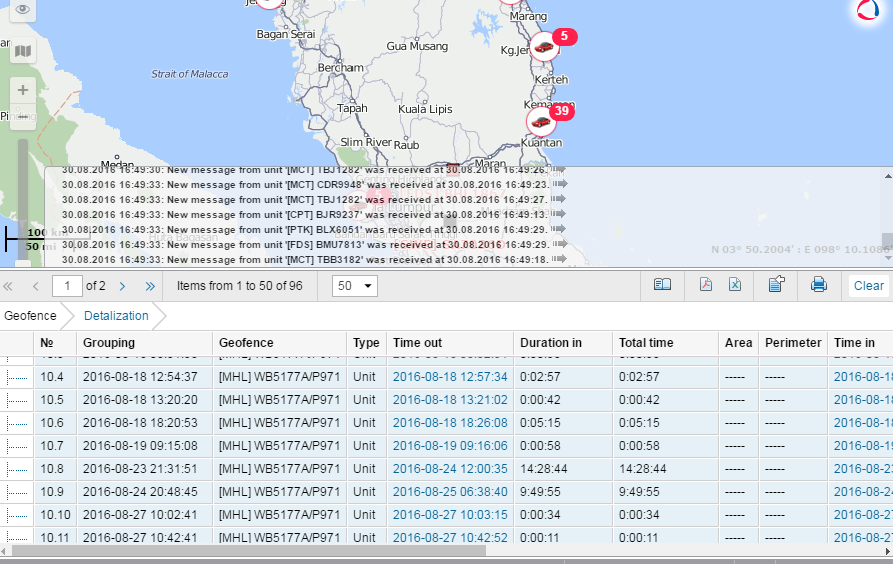Switch to the Geofence tab
The image size is (893, 564).
[x=30, y=316]
